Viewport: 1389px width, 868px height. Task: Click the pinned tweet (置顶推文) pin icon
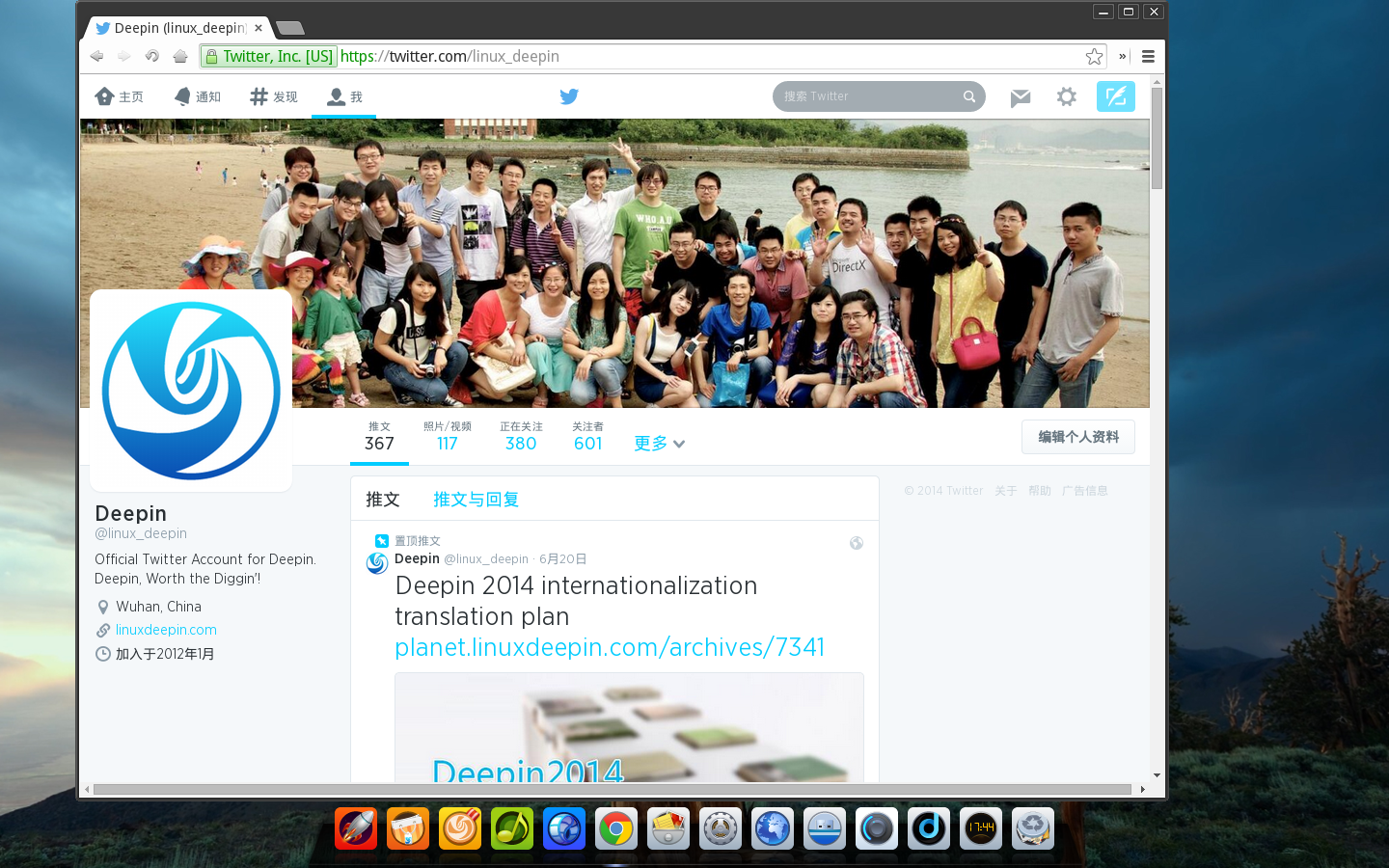382,541
